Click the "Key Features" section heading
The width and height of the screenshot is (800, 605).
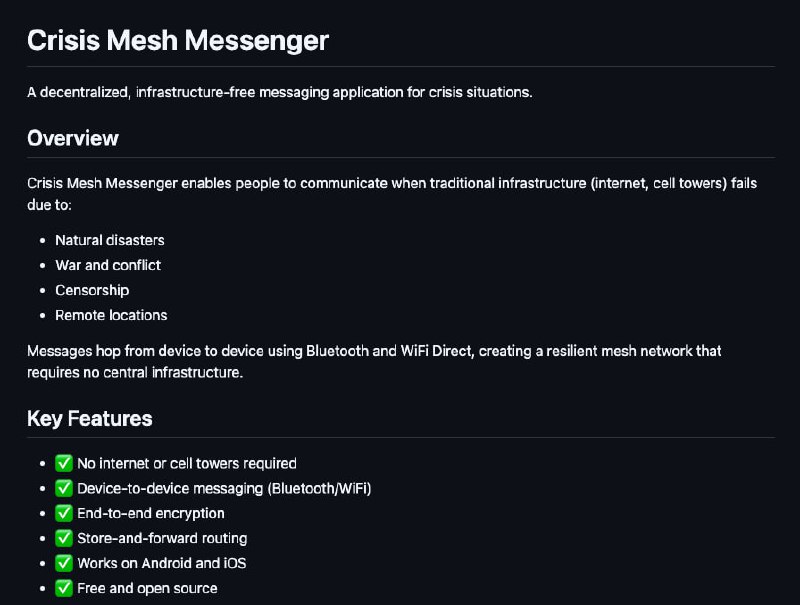pyautogui.click(x=90, y=418)
